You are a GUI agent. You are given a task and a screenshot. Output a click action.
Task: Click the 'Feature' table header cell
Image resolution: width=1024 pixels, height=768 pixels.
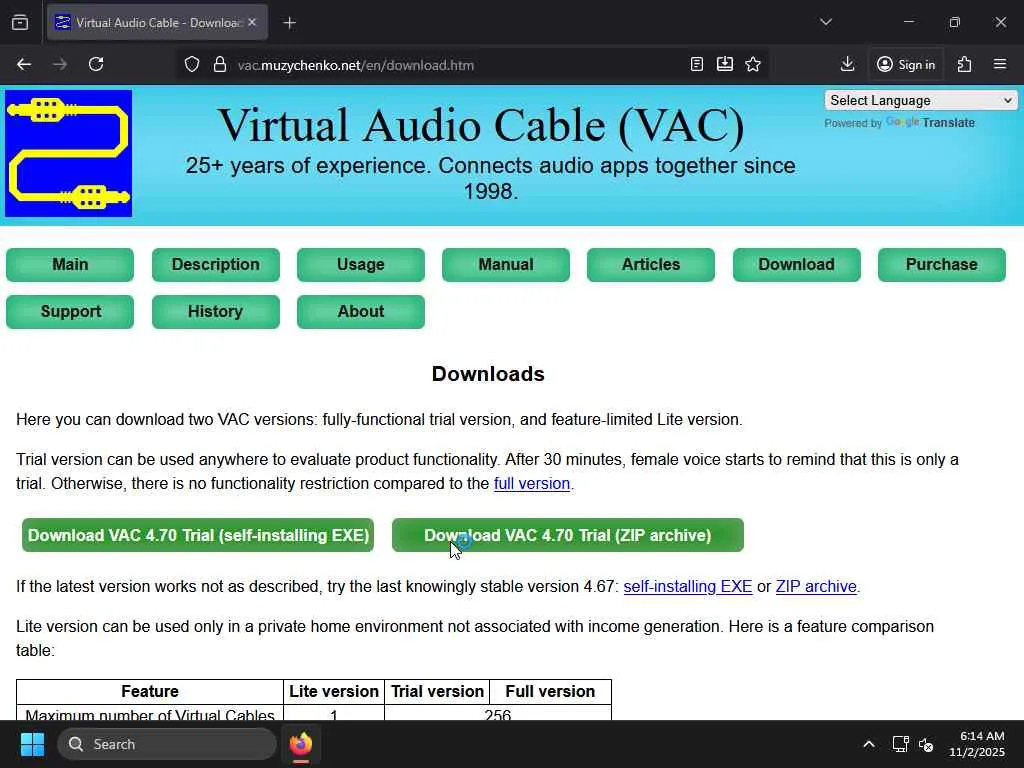click(150, 692)
